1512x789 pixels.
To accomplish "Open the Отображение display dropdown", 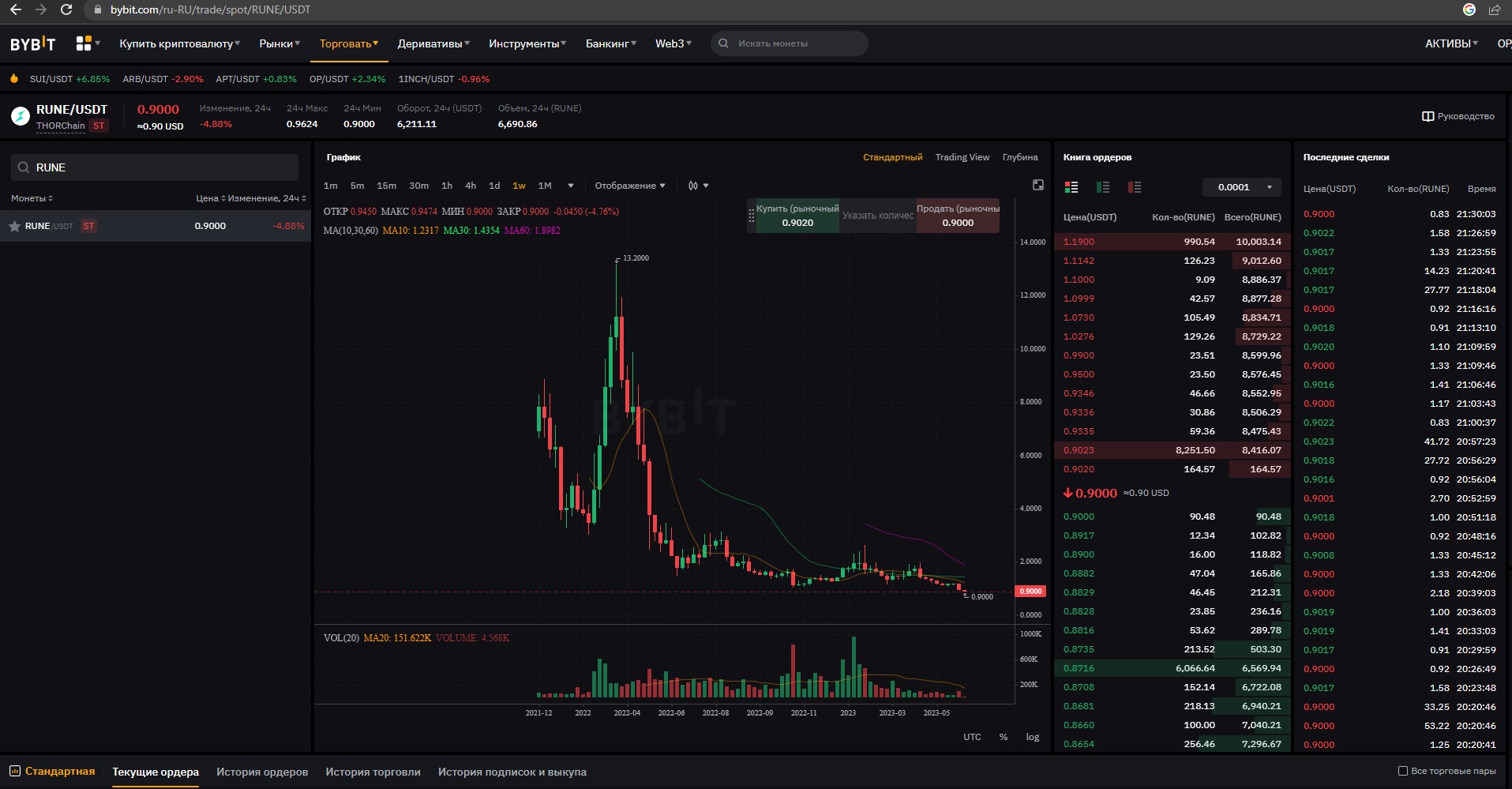I will click(x=630, y=186).
